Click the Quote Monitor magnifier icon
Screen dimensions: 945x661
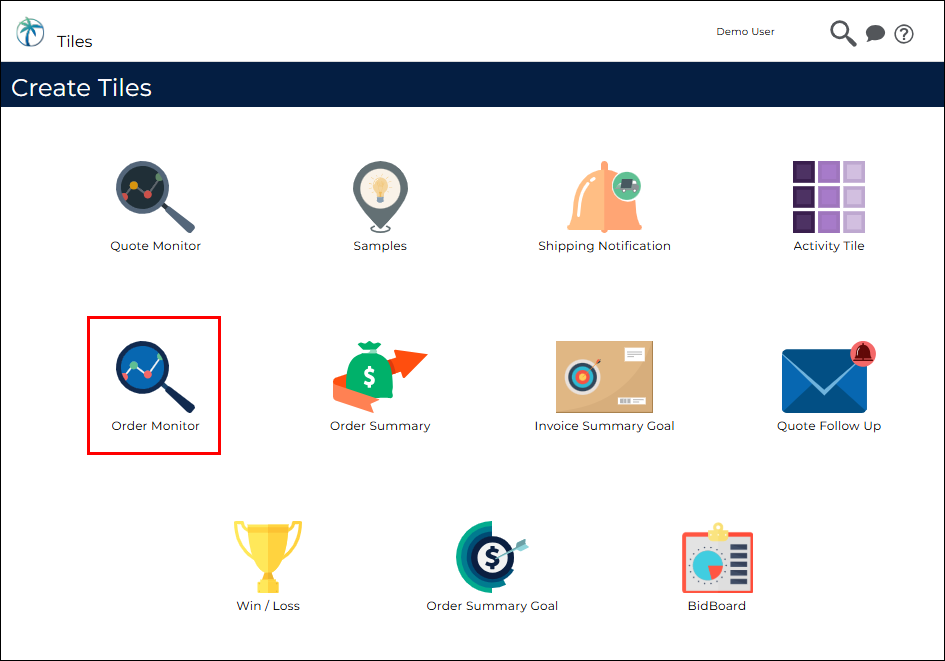coord(155,196)
